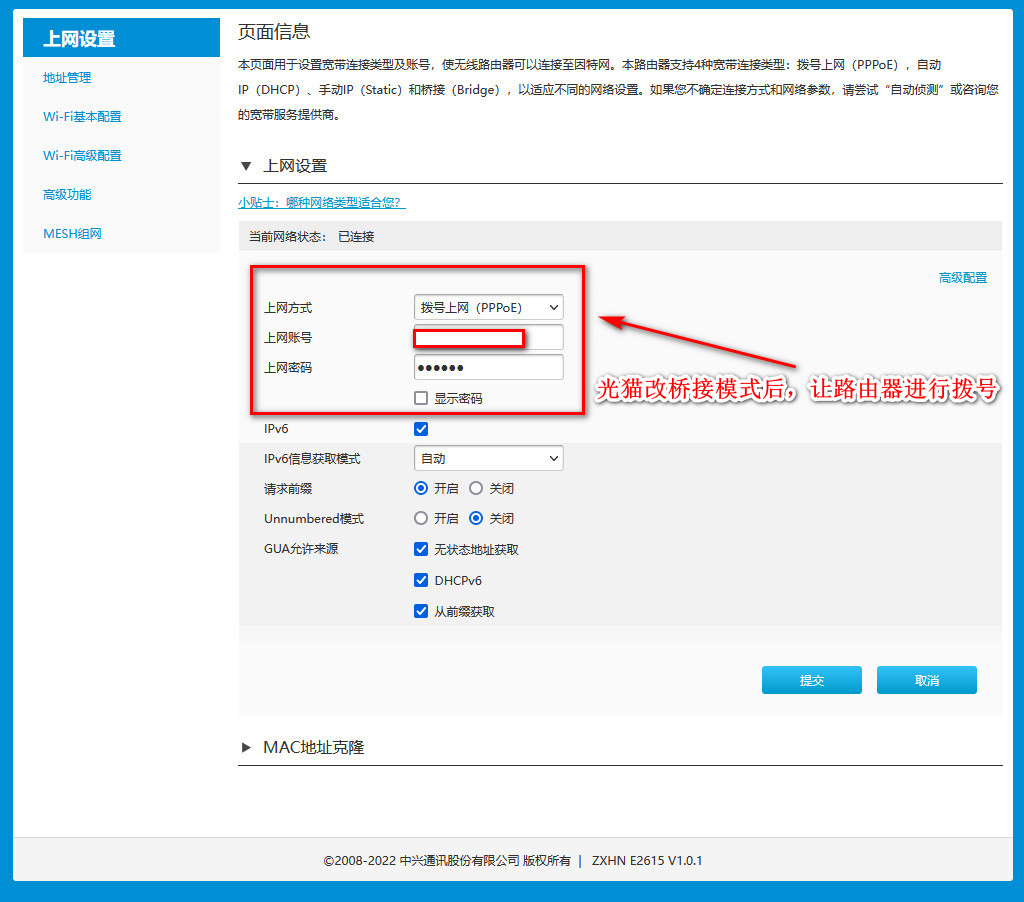Open the 上网方式 dropdown

pos(488,308)
